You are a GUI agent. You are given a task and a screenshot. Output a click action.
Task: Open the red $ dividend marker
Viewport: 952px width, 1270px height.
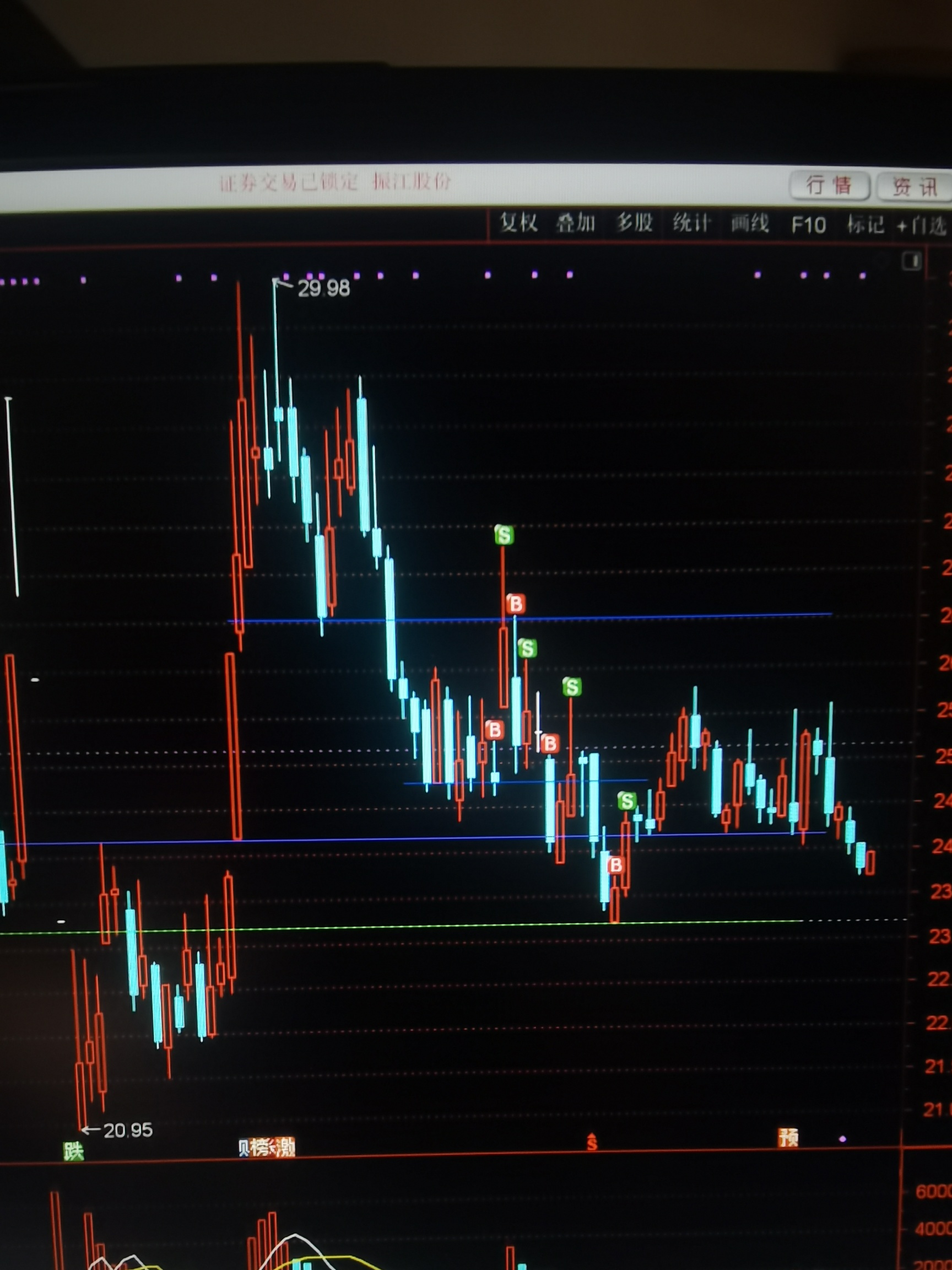pyautogui.click(x=592, y=1142)
